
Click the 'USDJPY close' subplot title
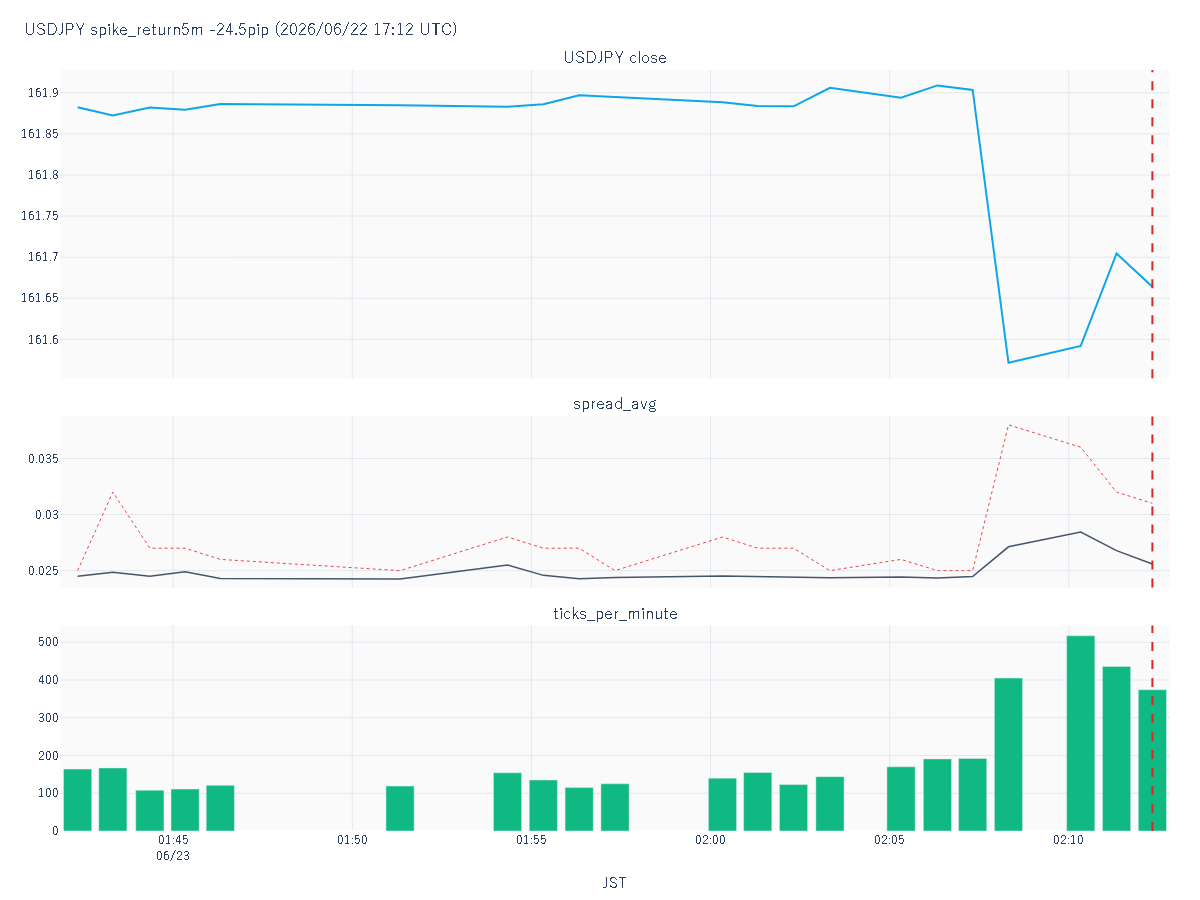coord(615,58)
